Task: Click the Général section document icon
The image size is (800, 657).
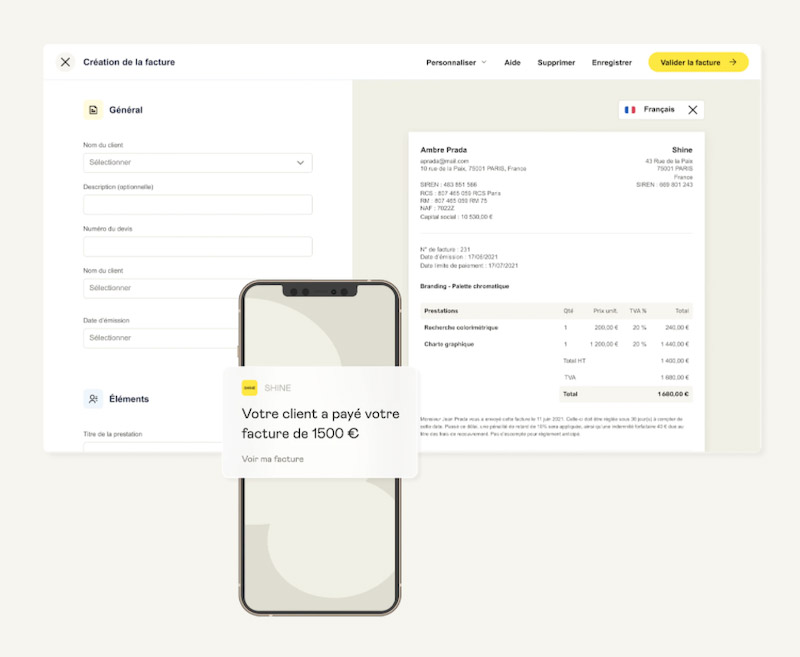Action: pyautogui.click(x=93, y=110)
